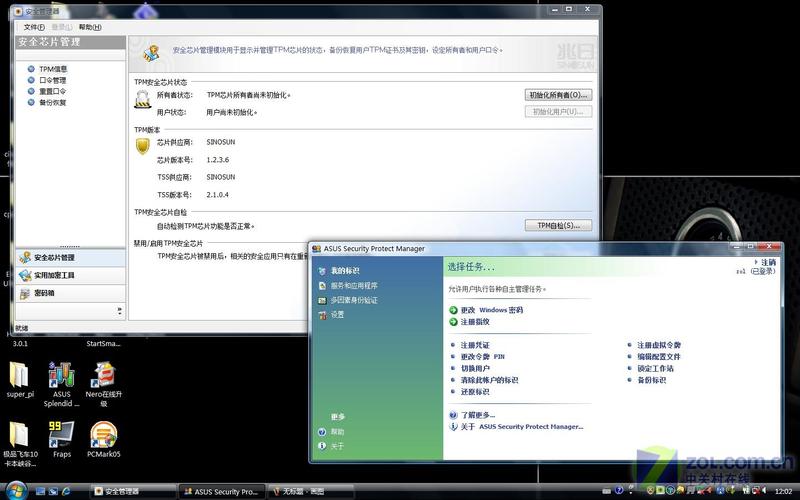Switch to ASUS Security Pro... taskbar button
This screenshot has width=800, height=500.
(222, 491)
